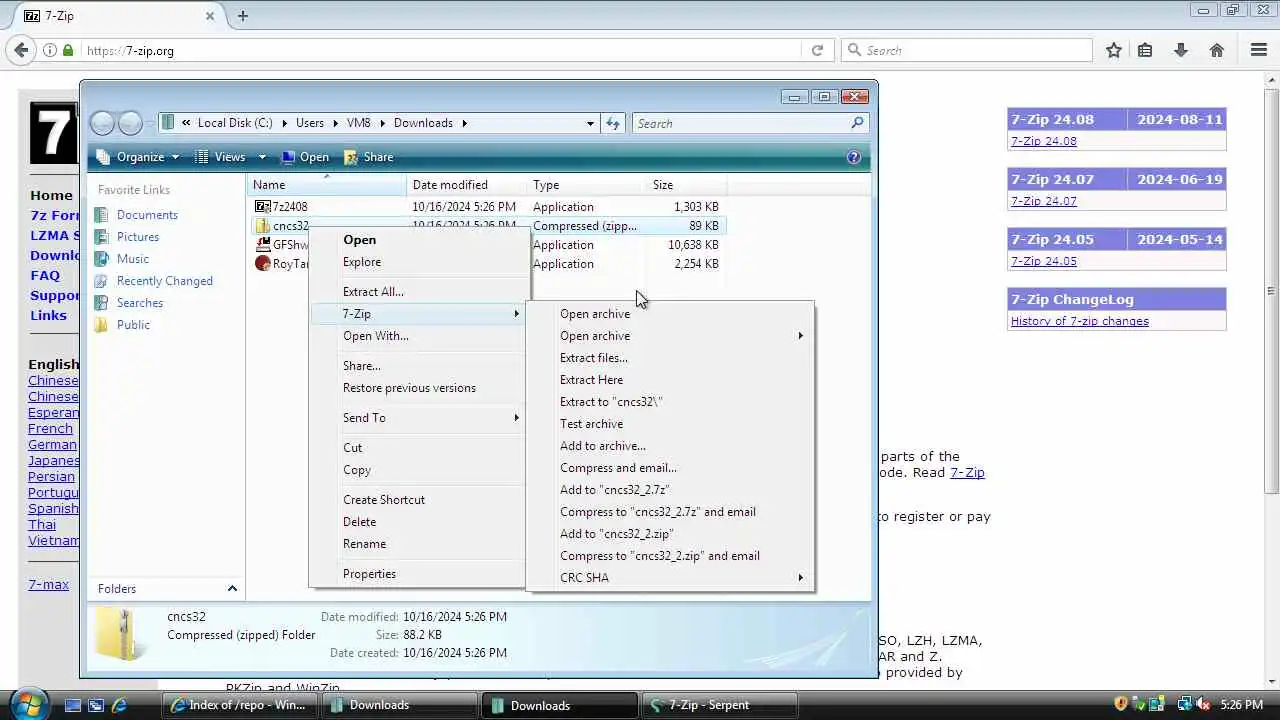
Task: Click the 7-Zip 24.07 link
Action: pos(1043,201)
